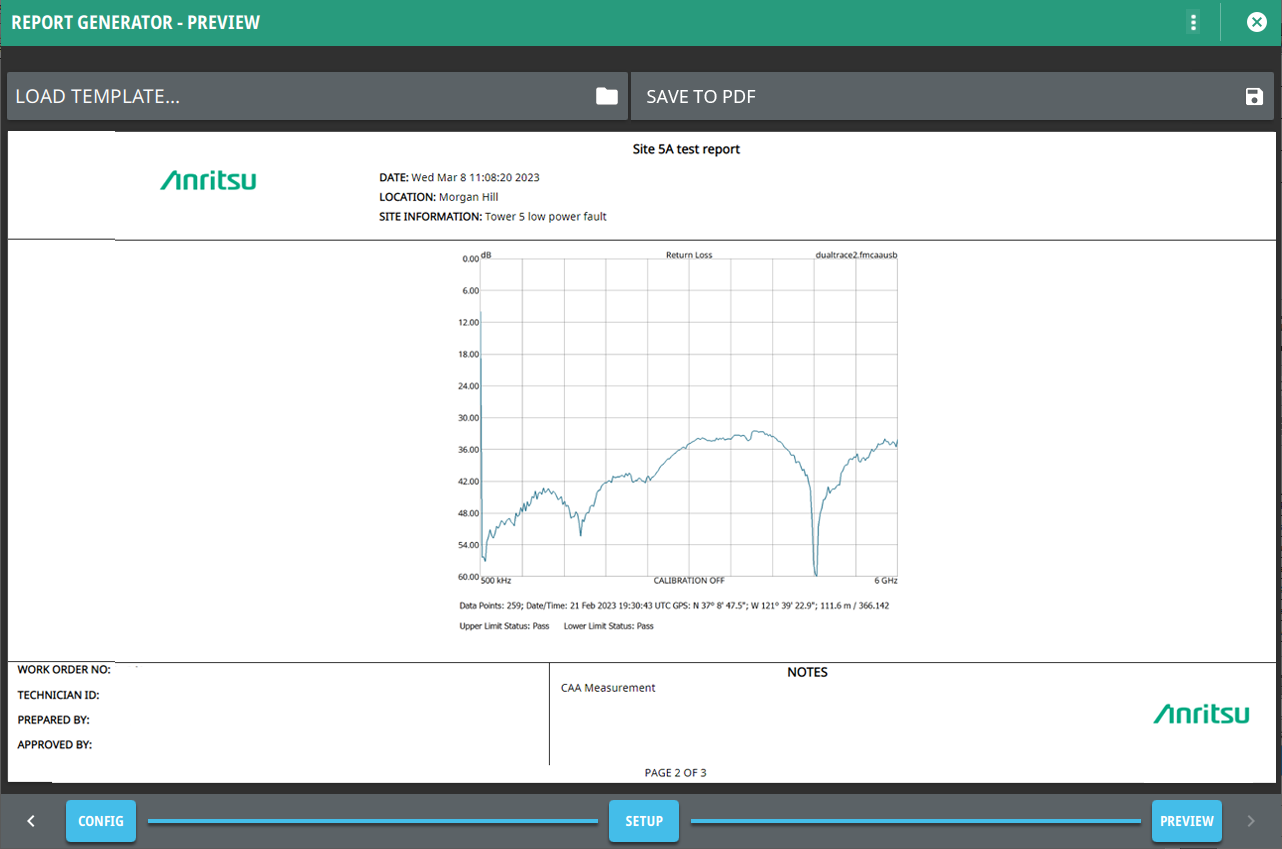
Task: Close the Report Generator preview window
Action: (x=1256, y=22)
